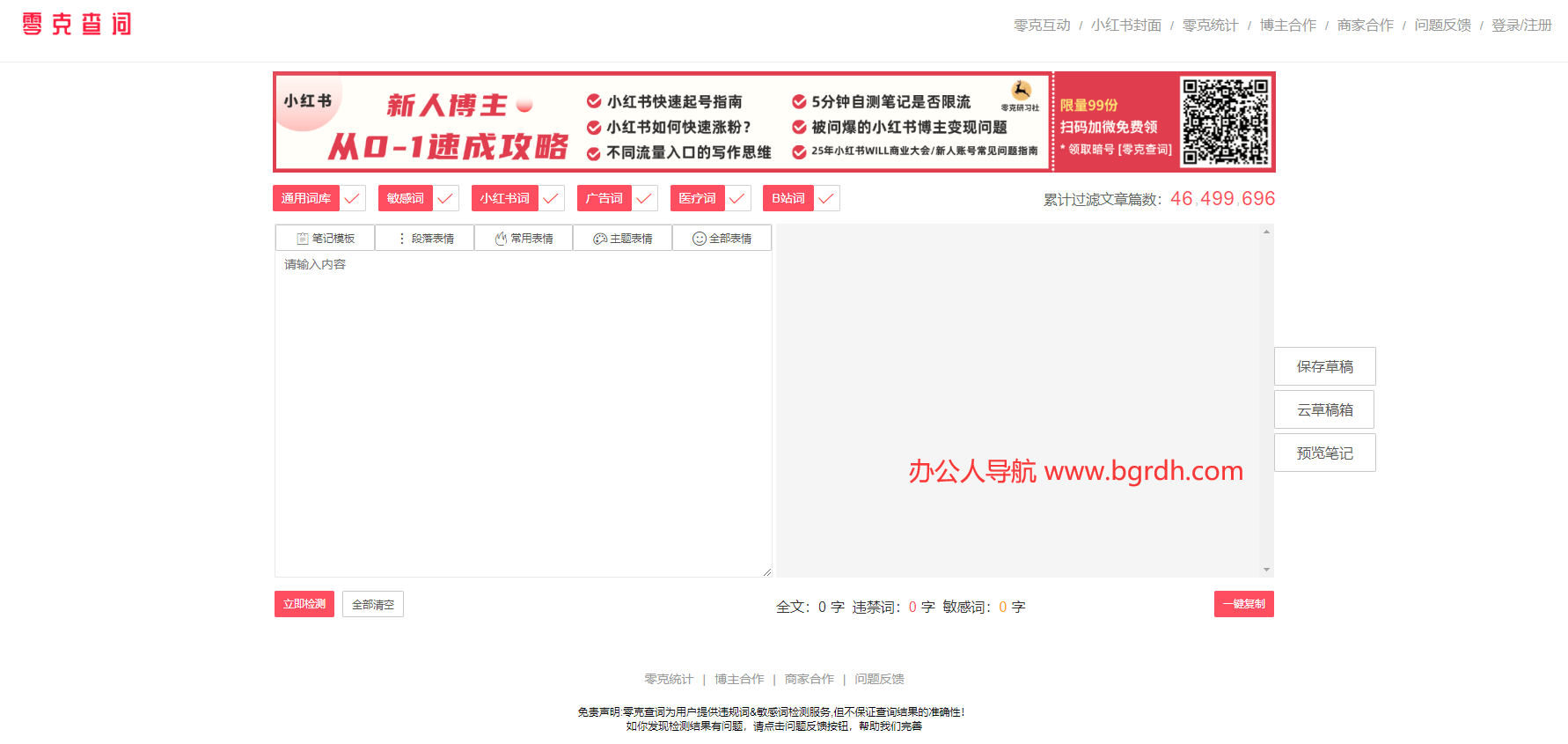Click the 常用表情 common emoji icon
1568x744 pixels.
[x=501, y=239]
